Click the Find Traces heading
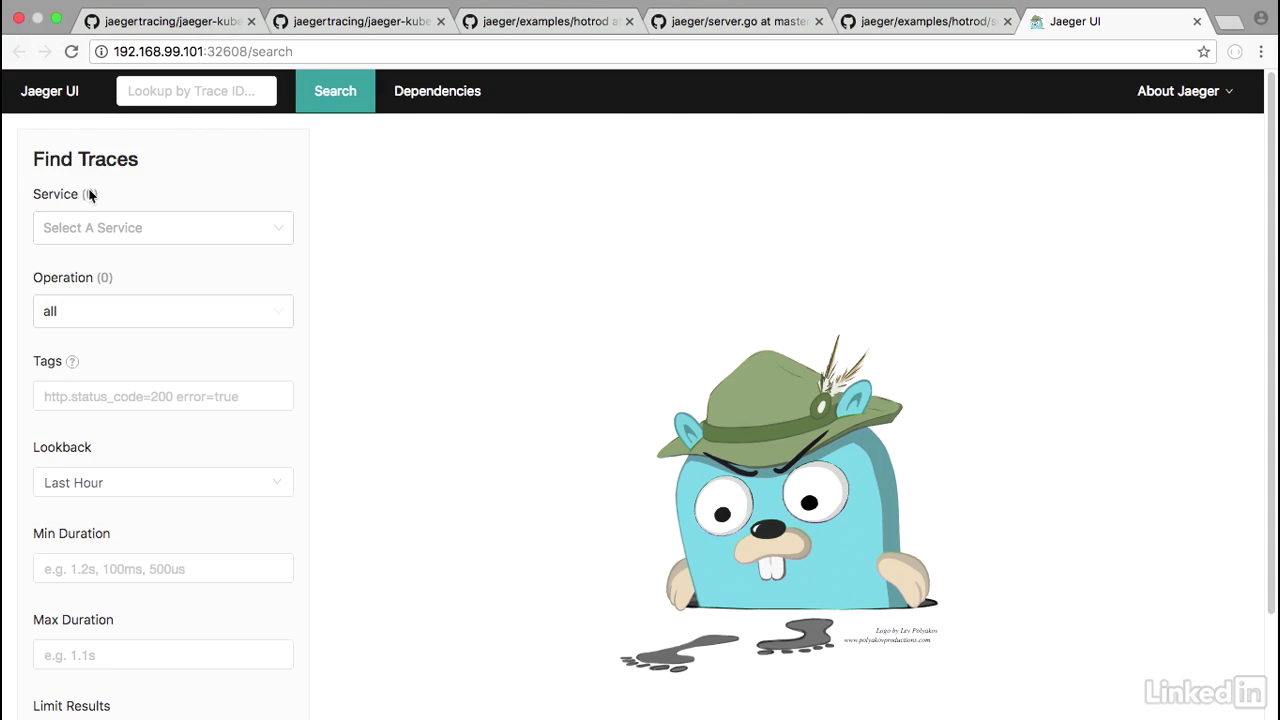1280x720 pixels. pos(85,159)
